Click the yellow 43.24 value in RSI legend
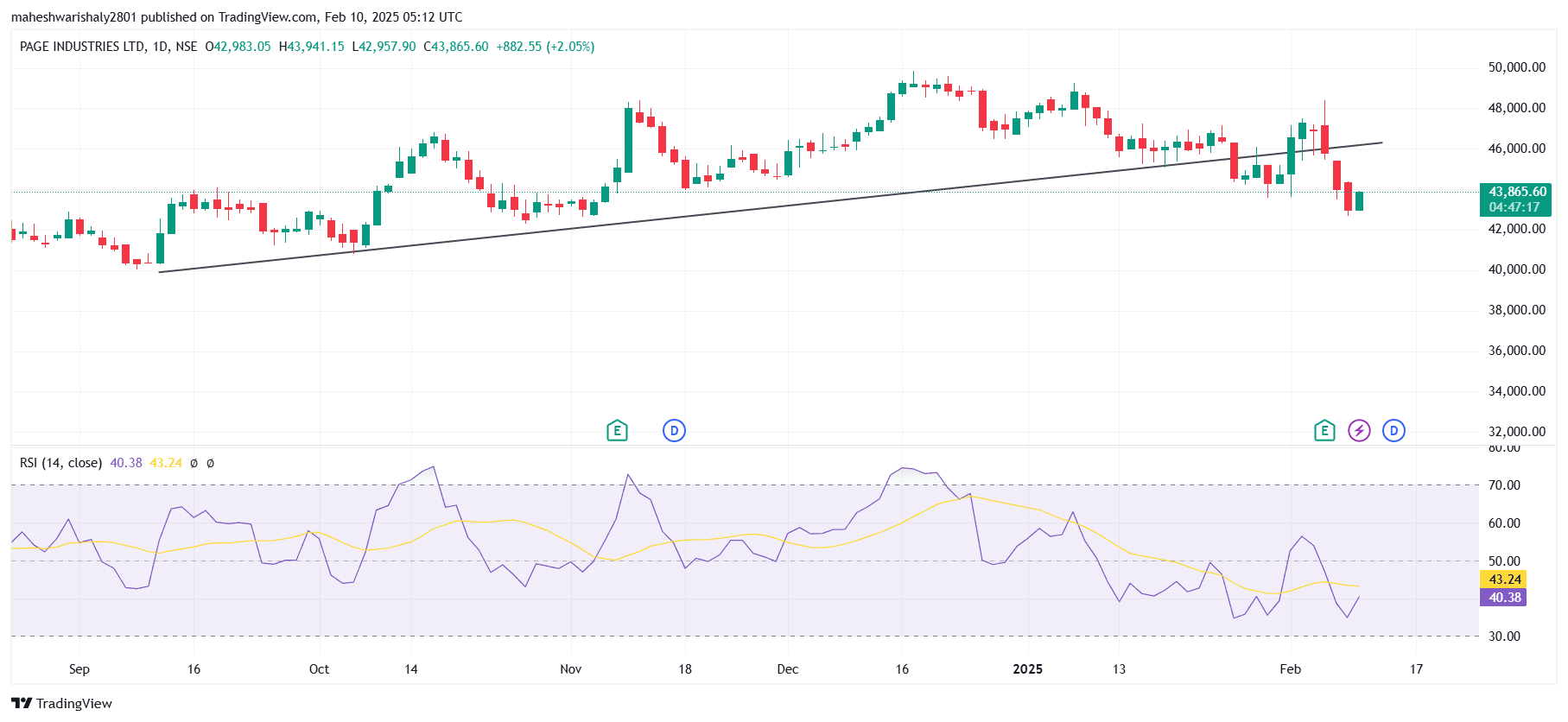Screen dimensions: 1568x722 click(166, 463)
